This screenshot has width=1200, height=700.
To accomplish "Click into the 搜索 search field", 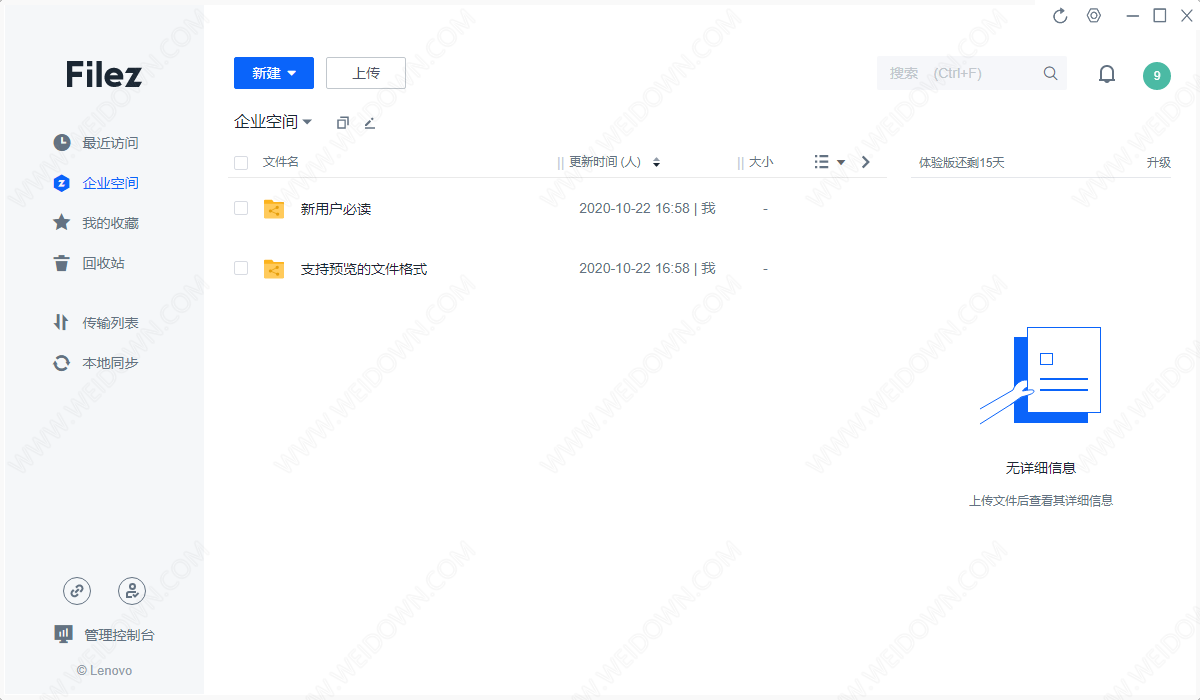I will (x=955, y=73).
